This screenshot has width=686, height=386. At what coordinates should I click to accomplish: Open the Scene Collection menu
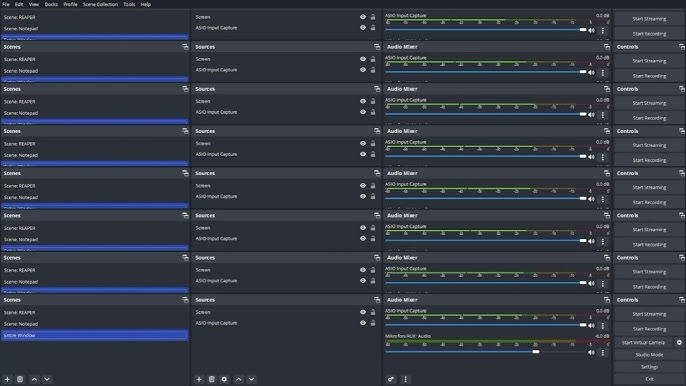100,4
